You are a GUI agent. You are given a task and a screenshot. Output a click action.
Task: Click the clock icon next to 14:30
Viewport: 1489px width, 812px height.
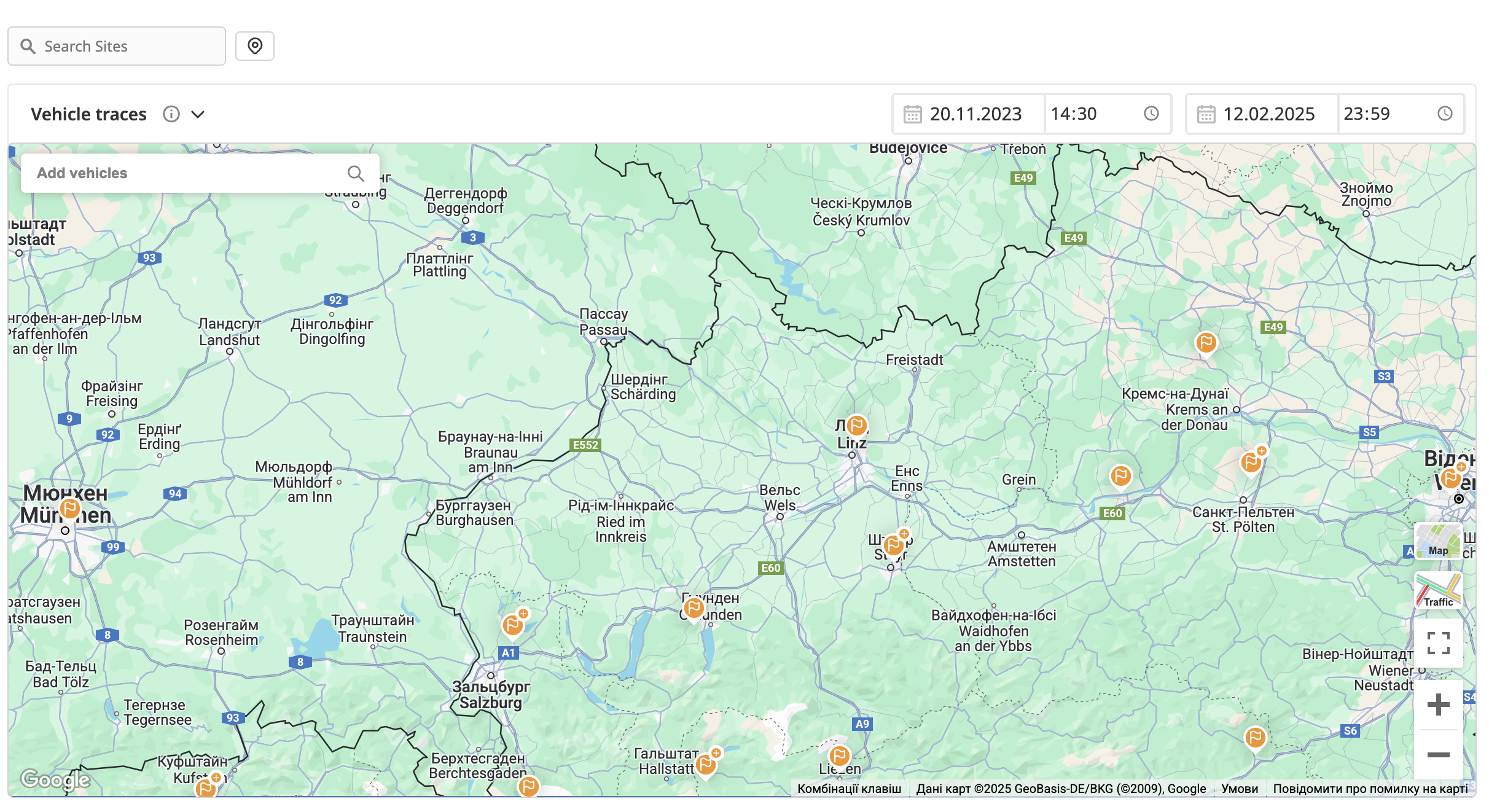1151,114
